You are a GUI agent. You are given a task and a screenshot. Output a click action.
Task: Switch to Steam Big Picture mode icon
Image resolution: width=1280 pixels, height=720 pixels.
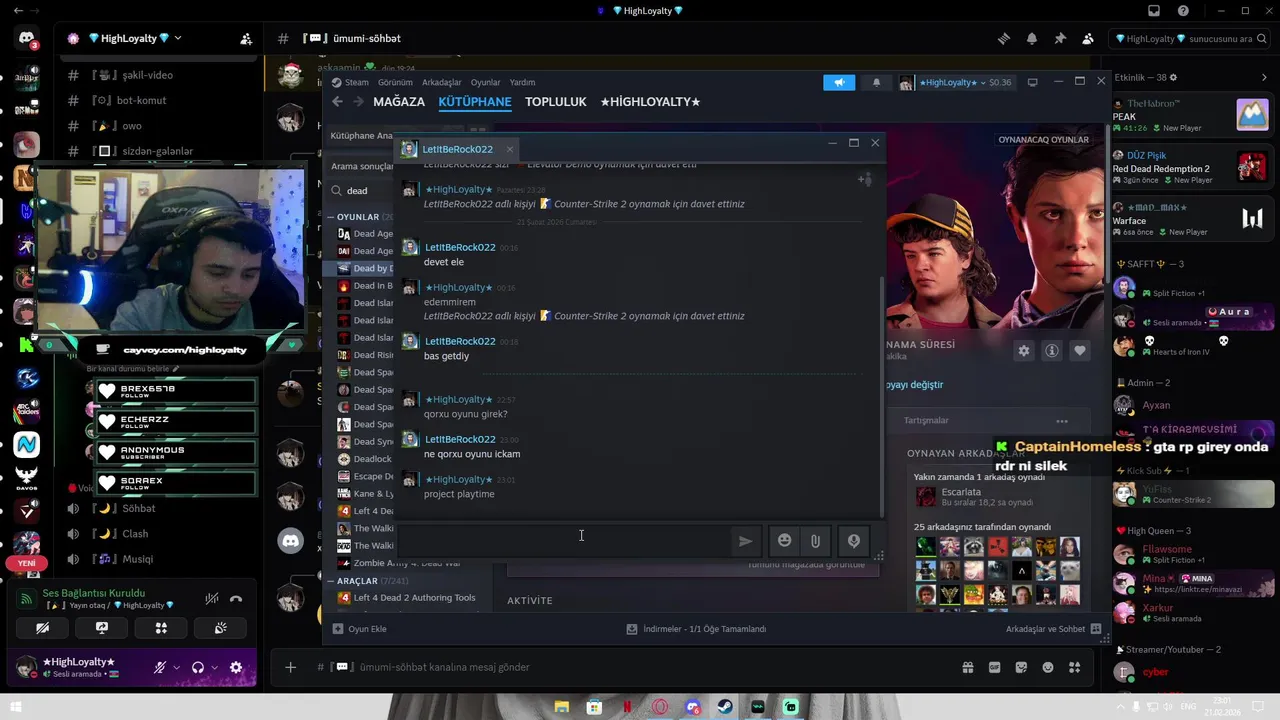click(1033, 82)
